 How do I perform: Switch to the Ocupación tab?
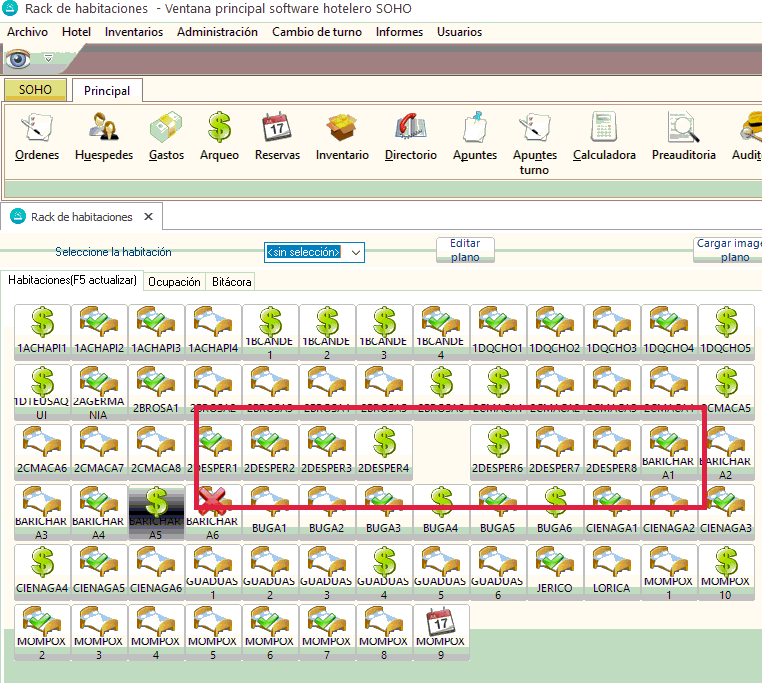pyautogui.click(x=174, y=282)
